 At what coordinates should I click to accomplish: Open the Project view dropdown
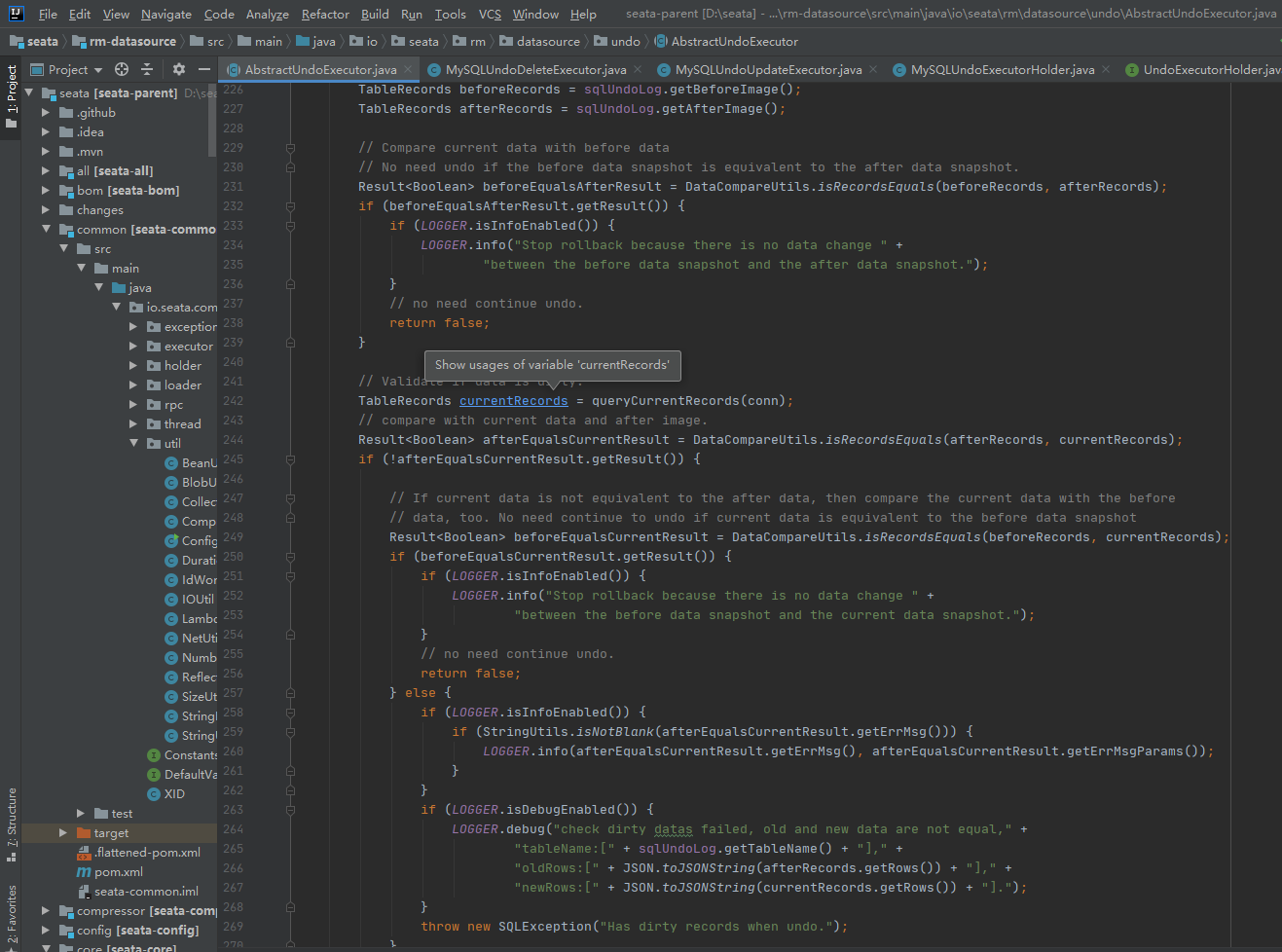tap(75, 69)
